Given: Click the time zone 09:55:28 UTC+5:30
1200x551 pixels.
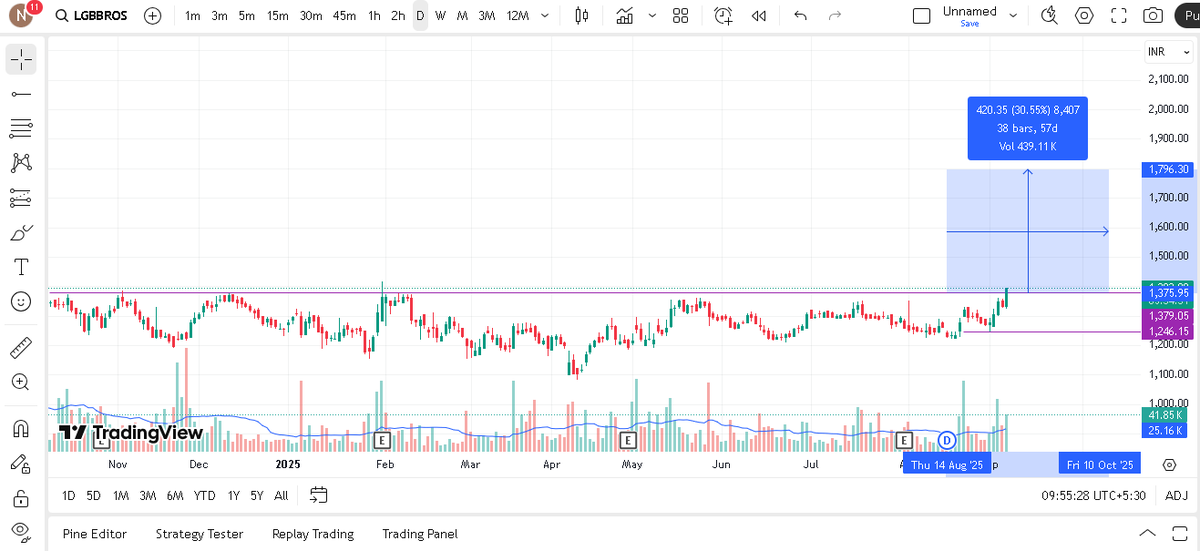Looking at the screenshot, I should coord(1095,495).
